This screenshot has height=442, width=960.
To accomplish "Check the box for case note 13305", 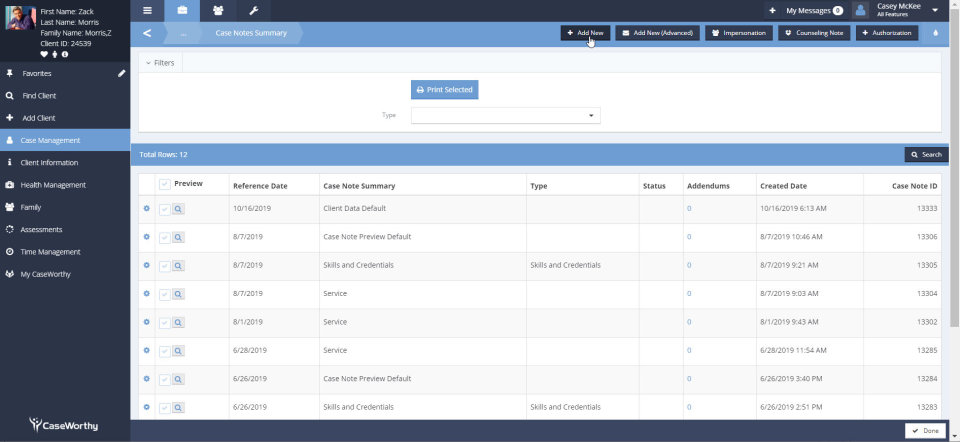I will tap(165, 266).
